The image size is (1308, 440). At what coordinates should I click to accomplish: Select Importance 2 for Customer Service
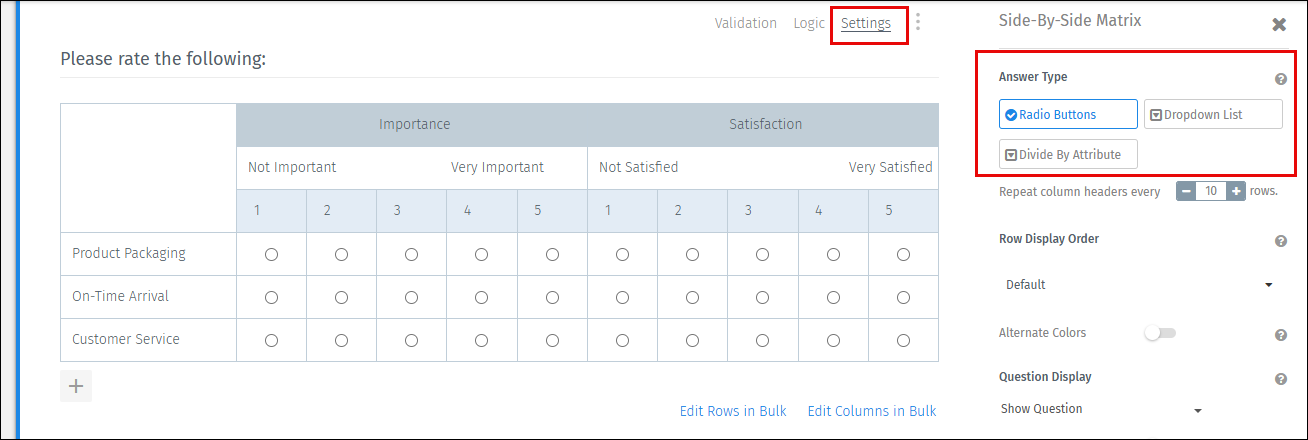[x=341, y=340]
